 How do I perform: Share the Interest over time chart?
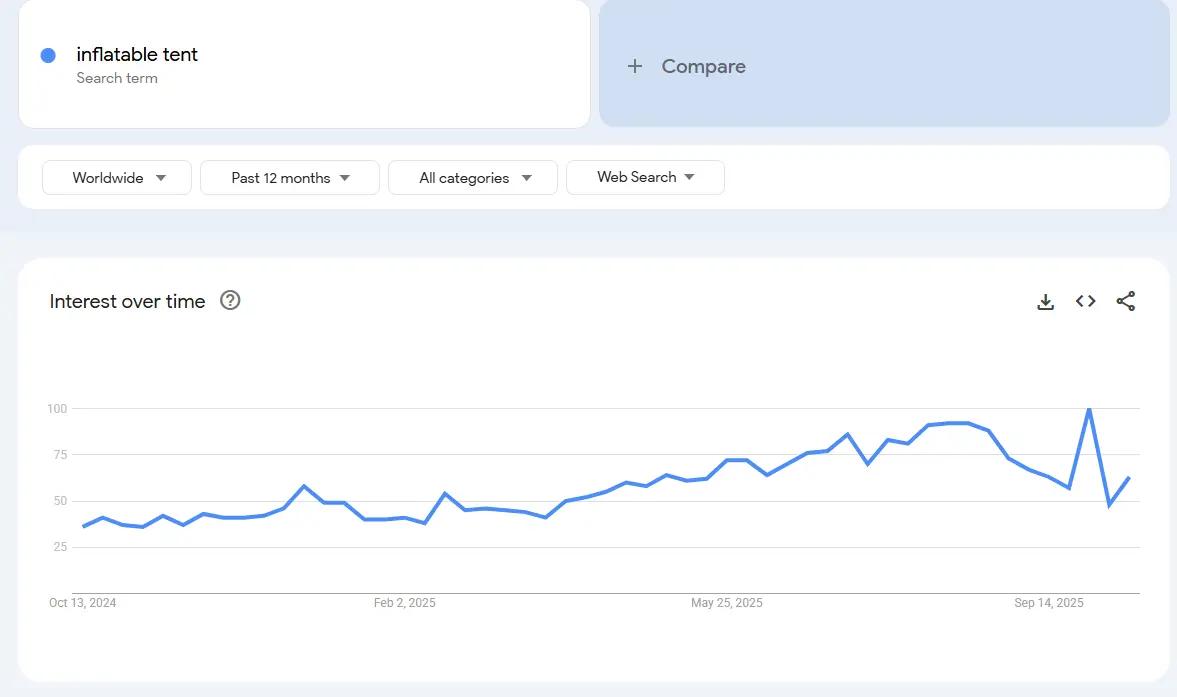coord(1125,301)
